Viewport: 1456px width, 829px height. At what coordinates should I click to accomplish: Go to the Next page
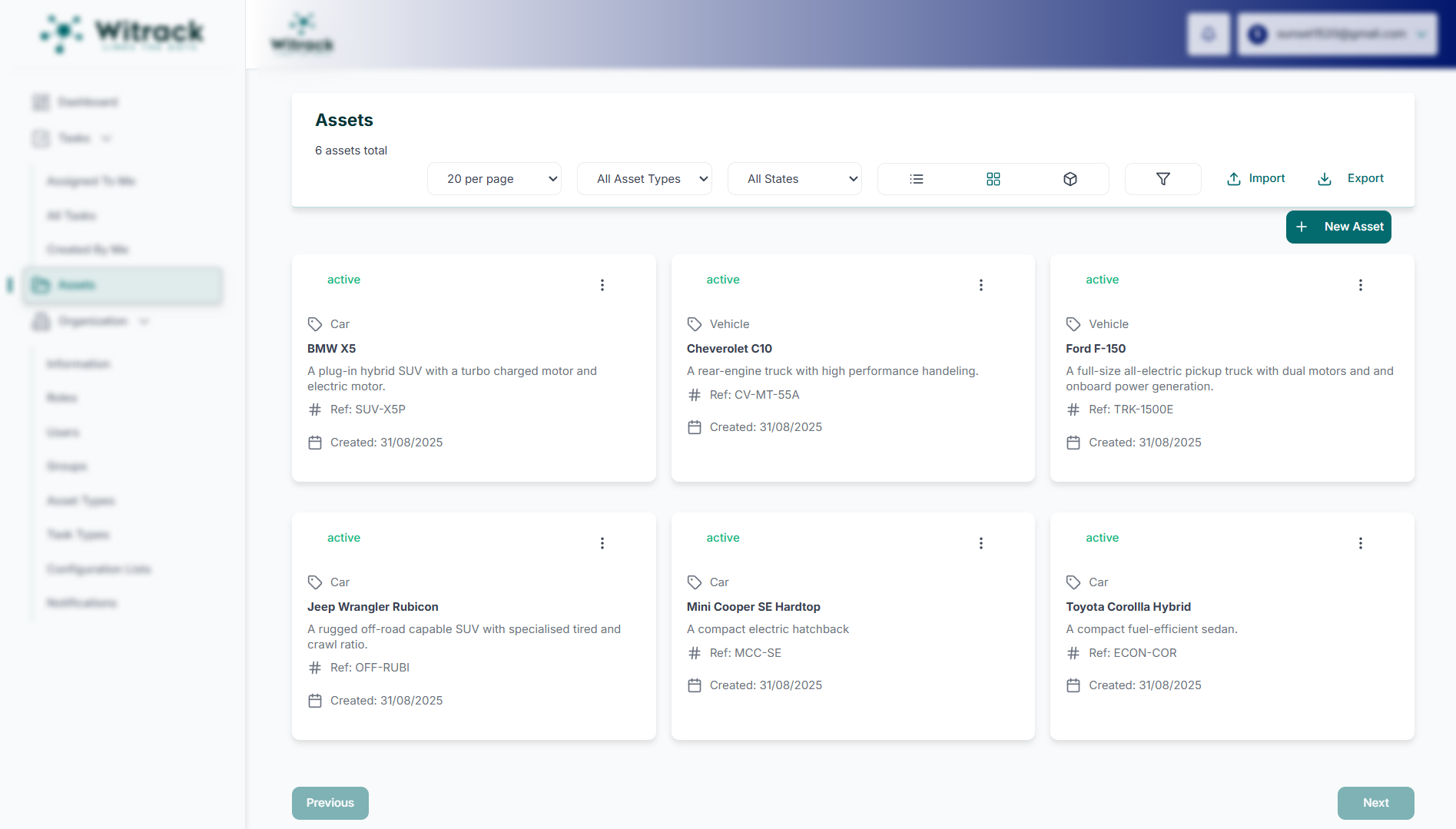tap(1375, 803)
